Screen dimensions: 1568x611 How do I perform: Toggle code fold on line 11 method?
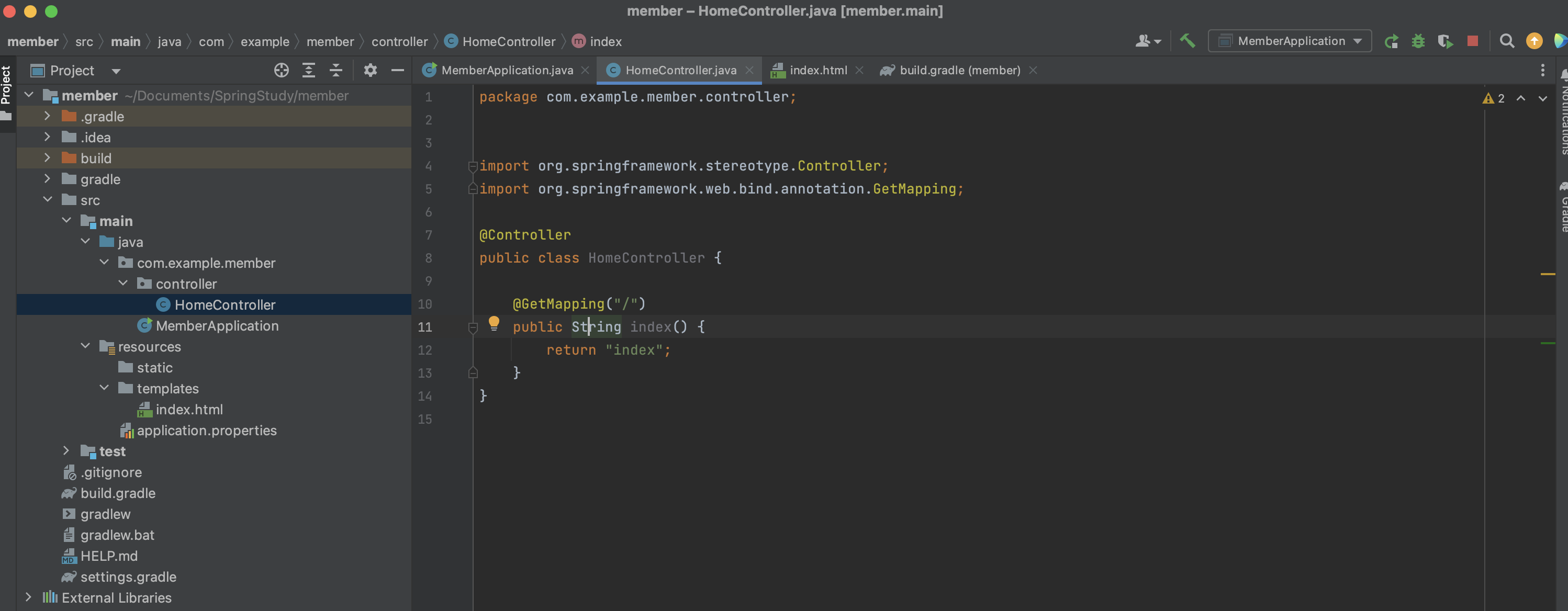[x=473, y=327]
